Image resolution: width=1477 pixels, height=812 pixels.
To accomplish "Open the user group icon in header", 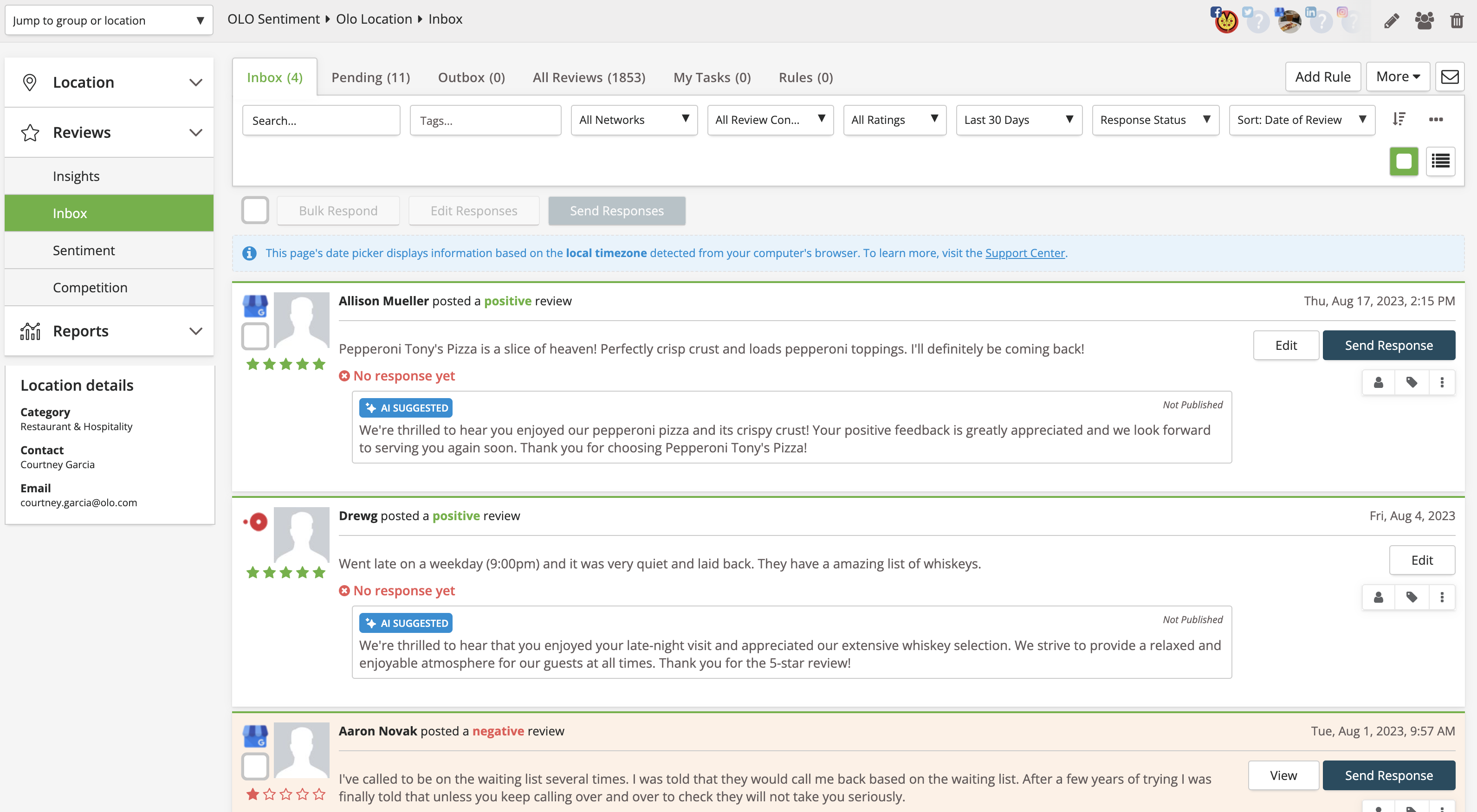I will [x=1424, y=20].
